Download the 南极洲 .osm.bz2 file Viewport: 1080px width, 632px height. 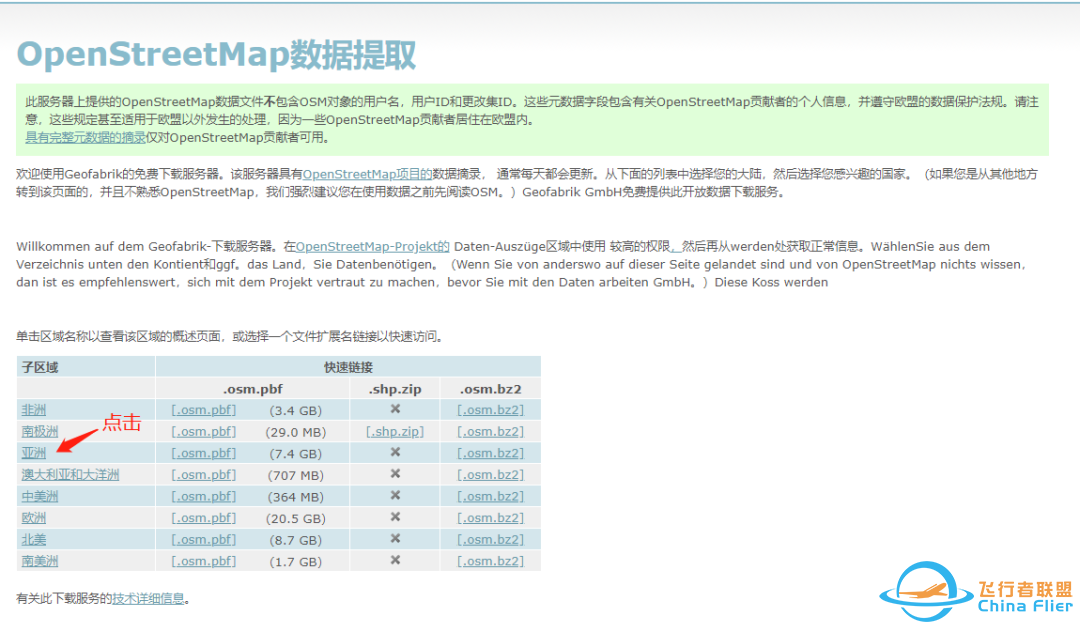(x=490, y=432)
